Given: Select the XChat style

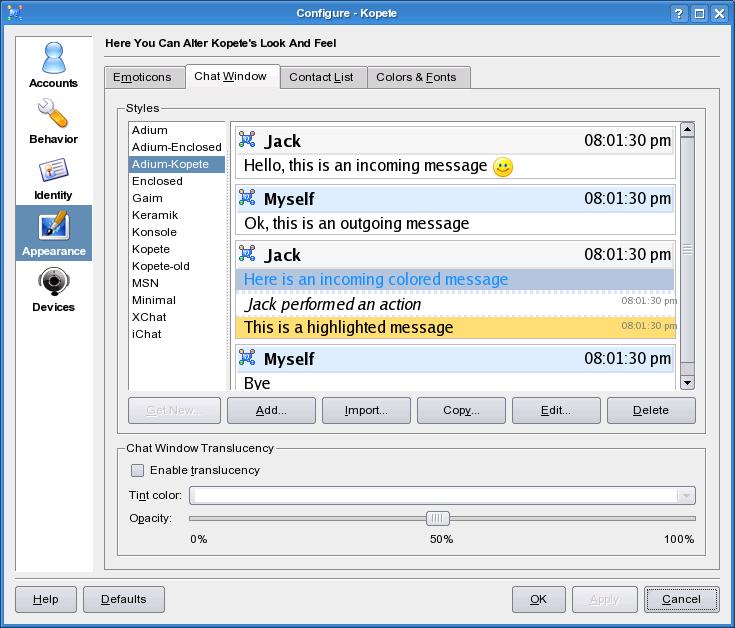Looking at the screenshot, I should click(177, 317).
